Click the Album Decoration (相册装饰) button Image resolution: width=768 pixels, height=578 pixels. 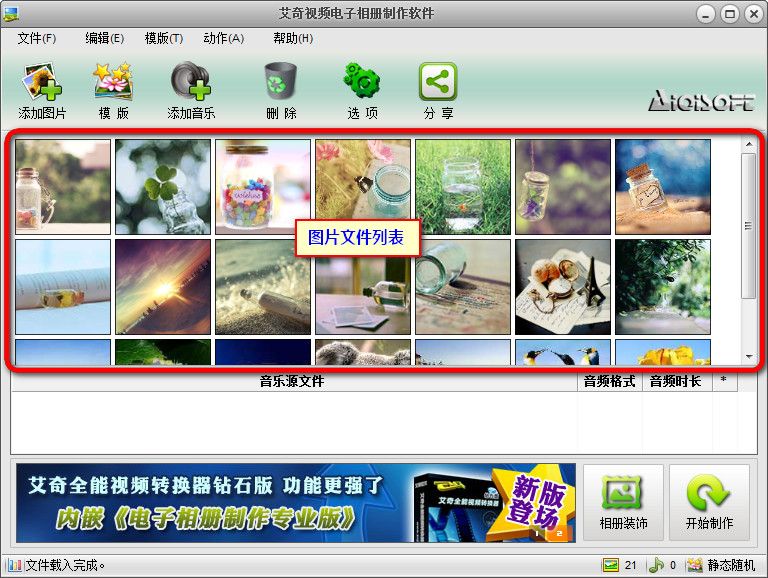tap(623, 503)
